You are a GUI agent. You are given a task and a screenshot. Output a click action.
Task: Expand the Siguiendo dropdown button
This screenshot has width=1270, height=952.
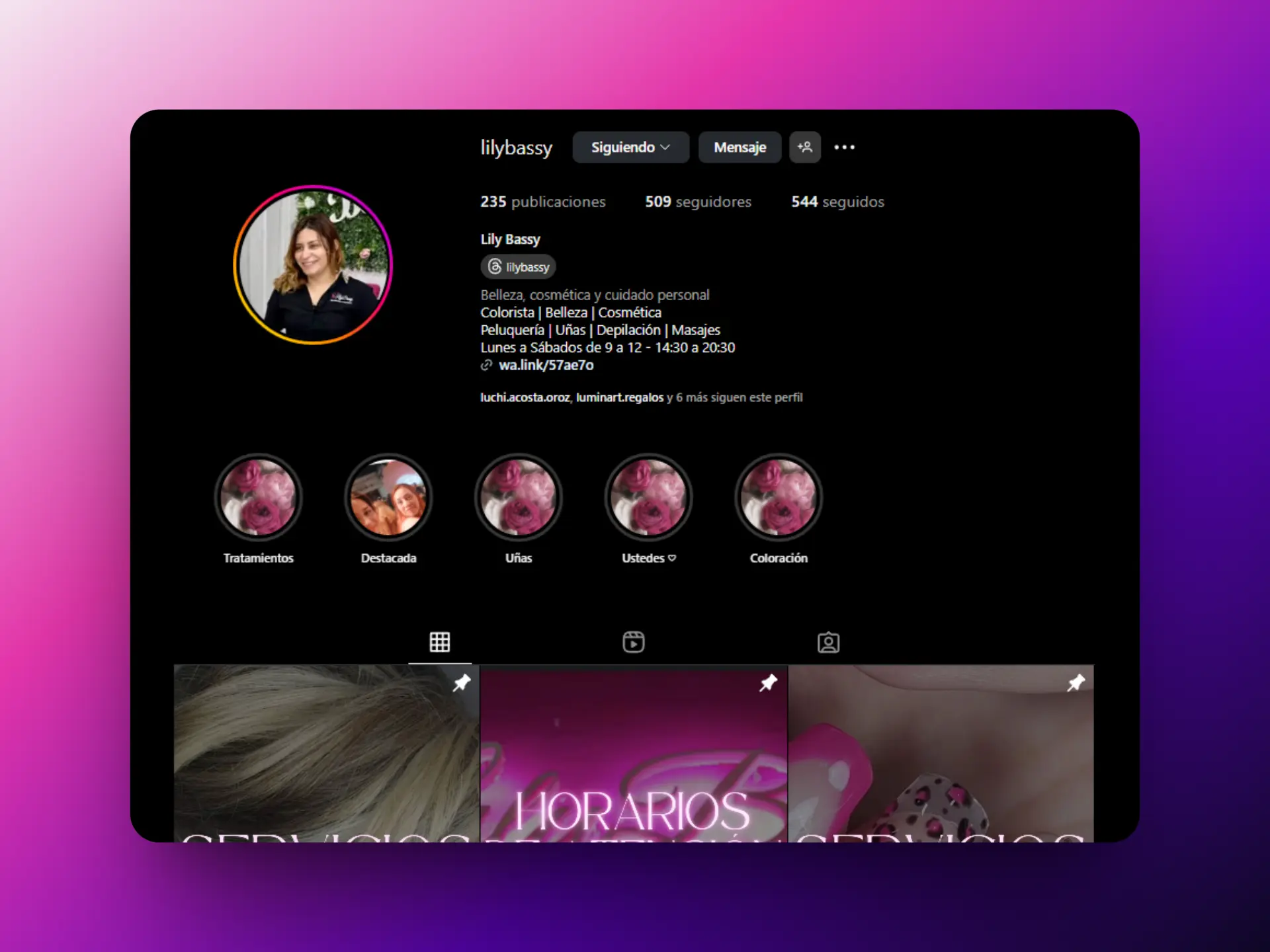(x=630, y=147)
